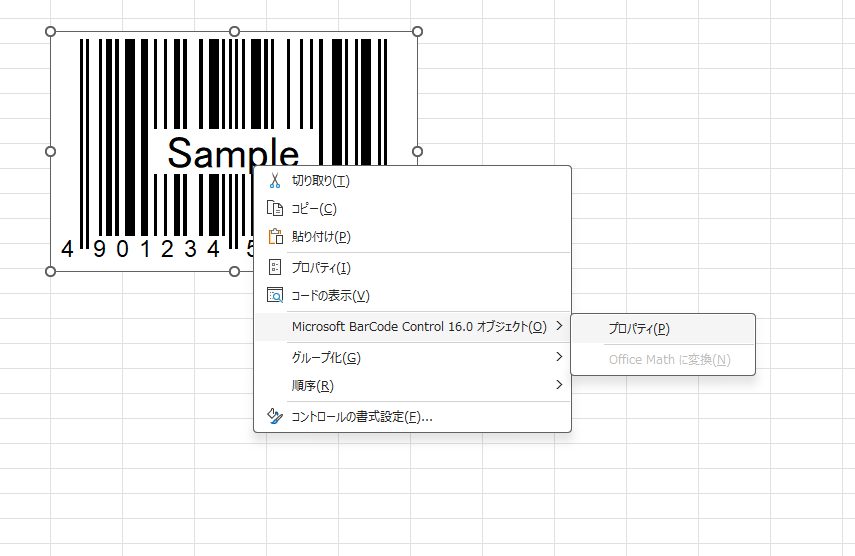Click Office Math に変換(N) submenu item
Screen dimensions: 855x556
coord(670,359)
